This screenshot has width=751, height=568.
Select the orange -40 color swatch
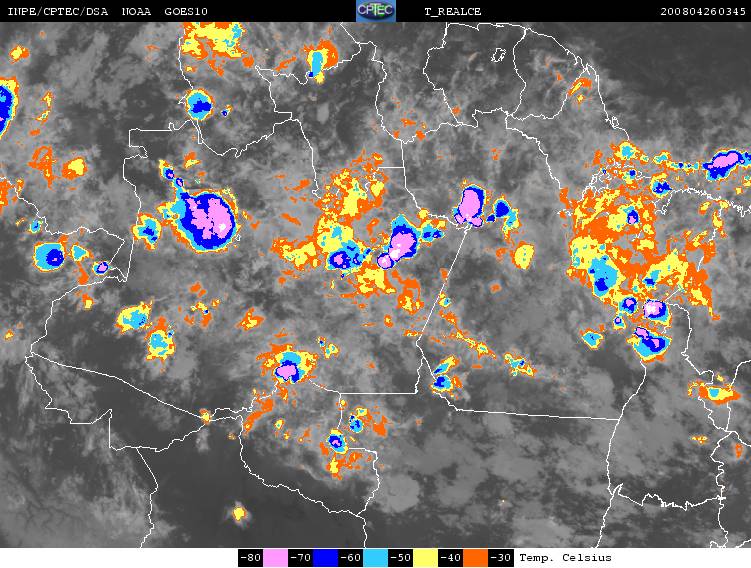coord(476,558)
